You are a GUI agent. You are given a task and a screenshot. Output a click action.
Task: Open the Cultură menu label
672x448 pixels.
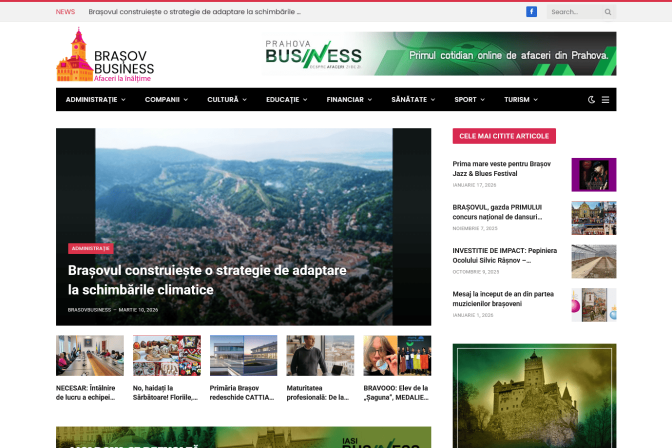tap(223, 99)
